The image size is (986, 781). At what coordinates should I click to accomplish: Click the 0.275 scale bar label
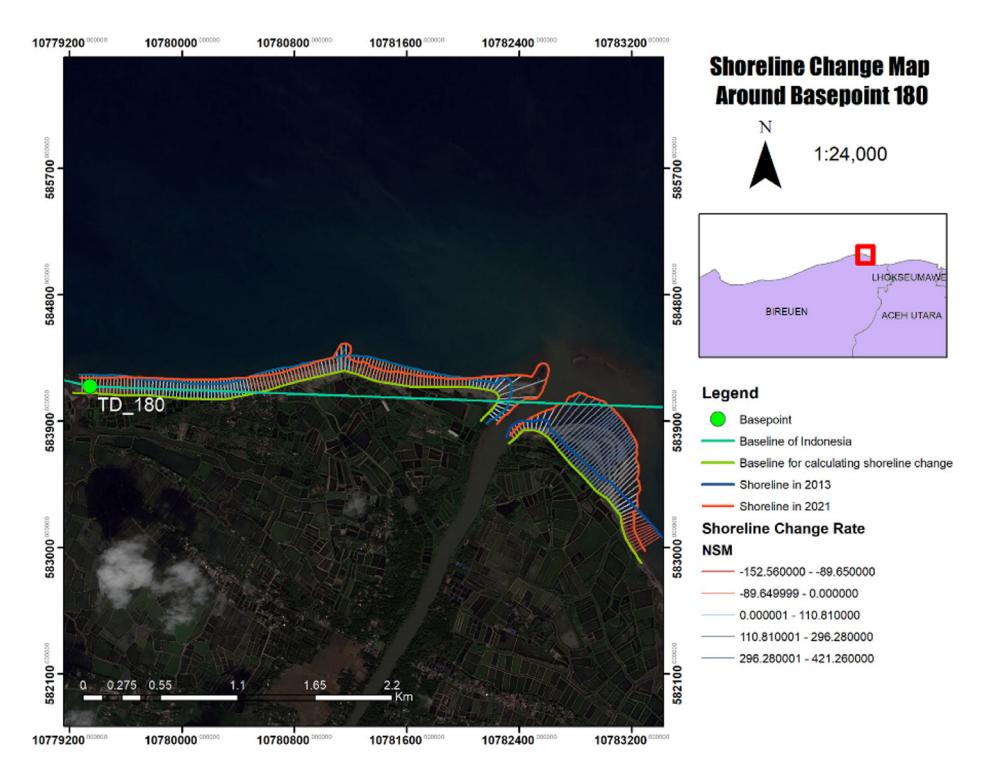click(121, 685)
